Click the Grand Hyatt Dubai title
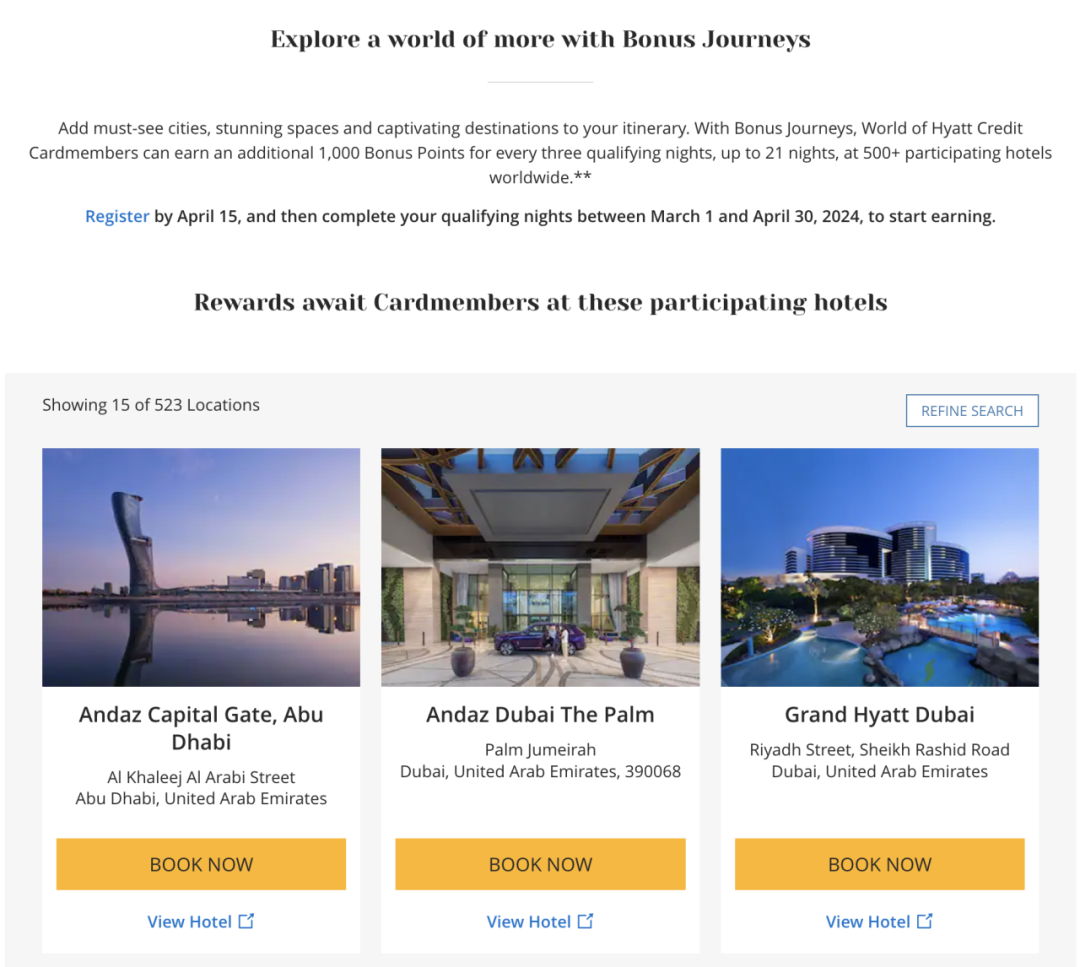1080x967 pixels. pyautogui.click(x=880, y=715)
